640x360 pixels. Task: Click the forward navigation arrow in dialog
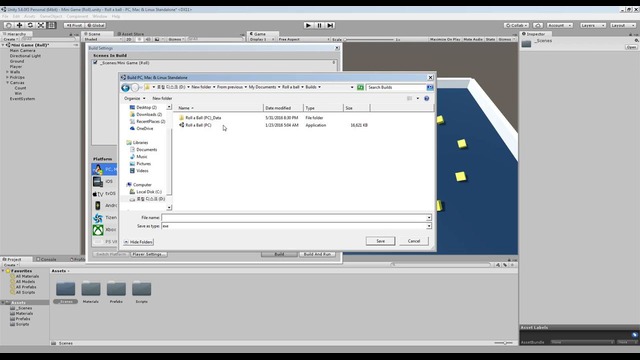pyautogui.click(x=135, y=87)
